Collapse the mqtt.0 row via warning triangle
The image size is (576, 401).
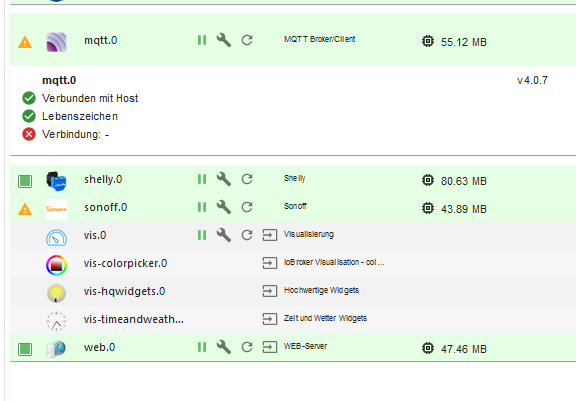tap(25, 42)
